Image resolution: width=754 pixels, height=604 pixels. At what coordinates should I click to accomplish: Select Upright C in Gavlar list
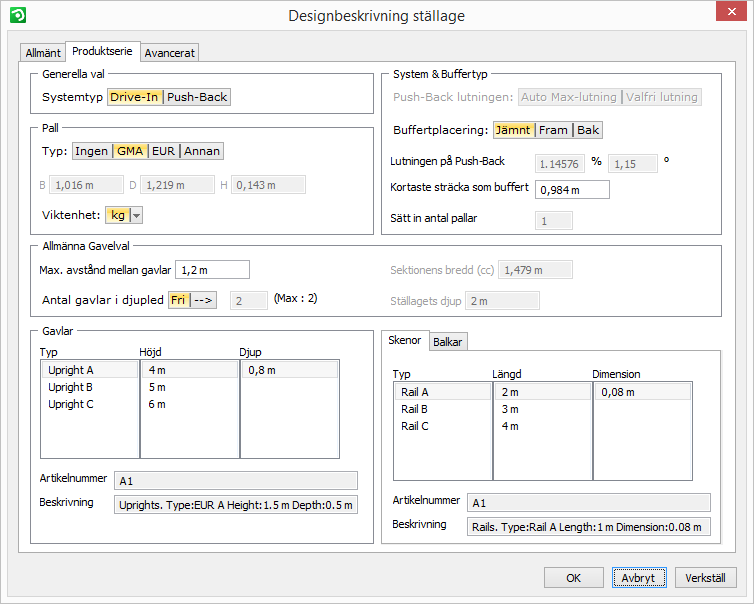coord(90,404)
